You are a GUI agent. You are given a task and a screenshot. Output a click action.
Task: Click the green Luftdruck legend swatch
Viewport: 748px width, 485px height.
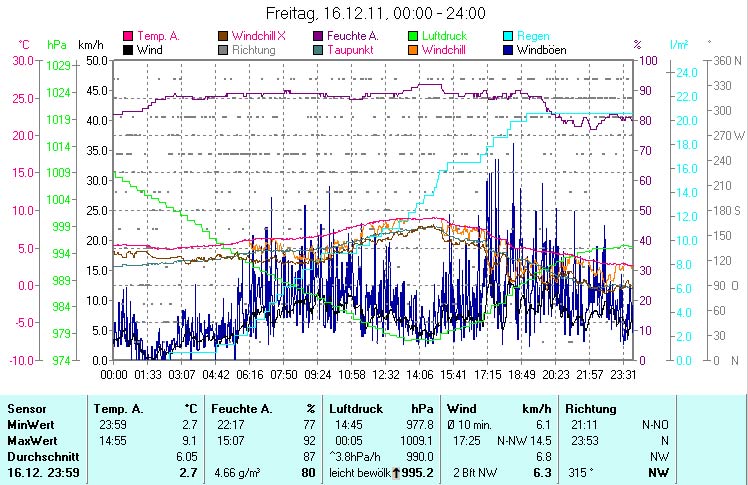click(414, 36)
